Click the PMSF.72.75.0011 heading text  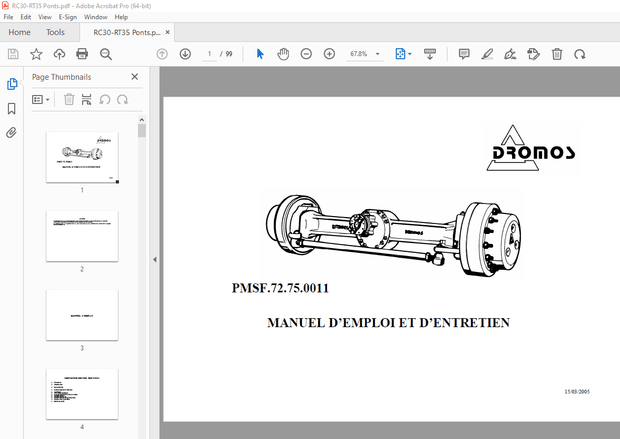pos(280,288)
